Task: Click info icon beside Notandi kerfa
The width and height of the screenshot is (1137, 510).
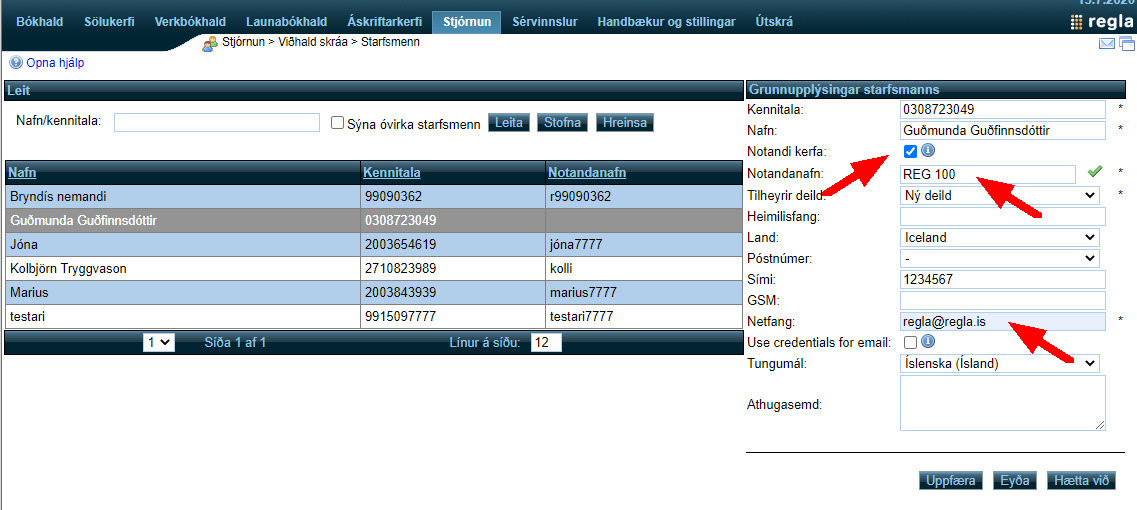Action: 927,151
